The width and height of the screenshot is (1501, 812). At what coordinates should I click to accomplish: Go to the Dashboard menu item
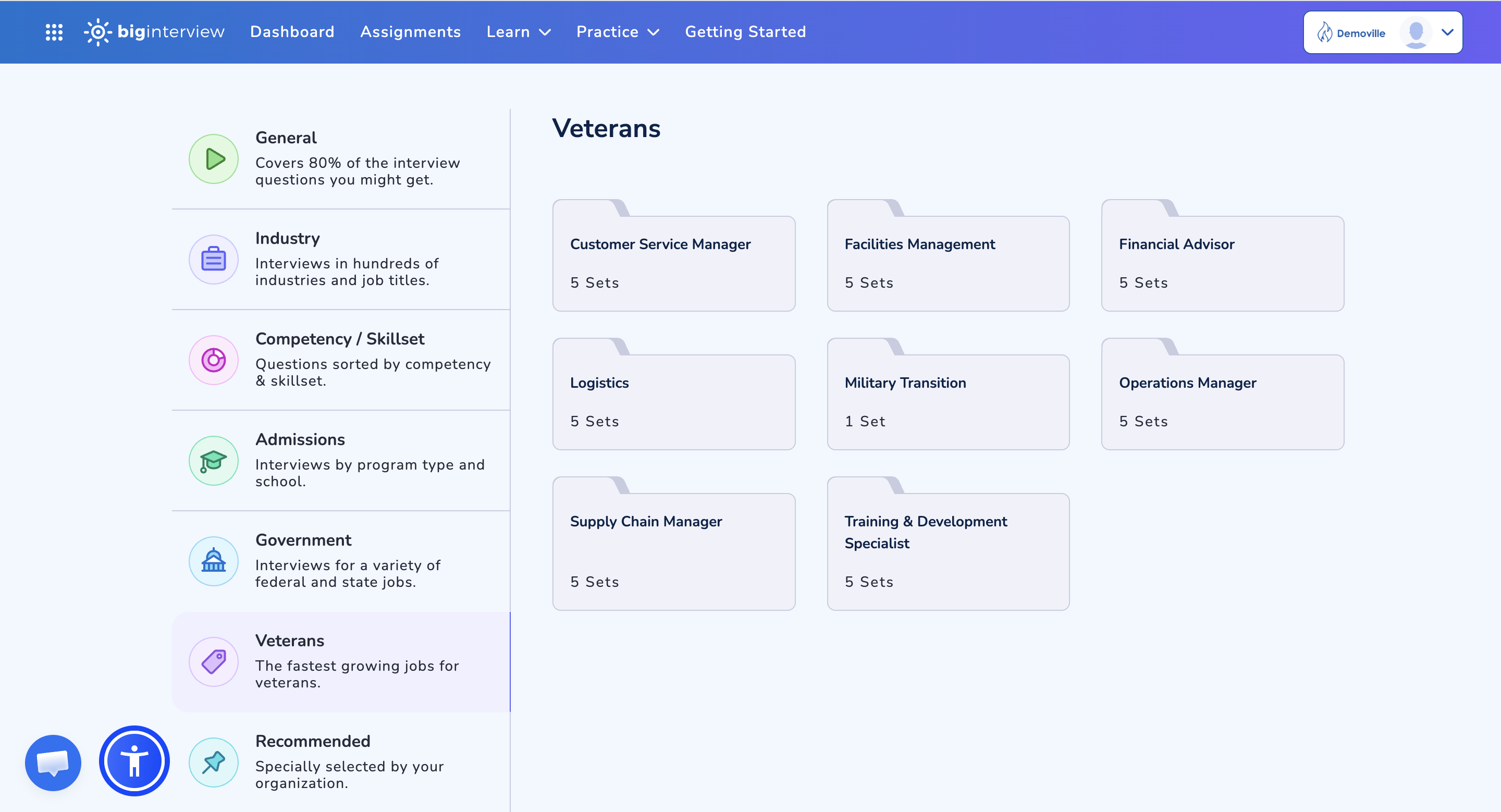coord(292,32)
